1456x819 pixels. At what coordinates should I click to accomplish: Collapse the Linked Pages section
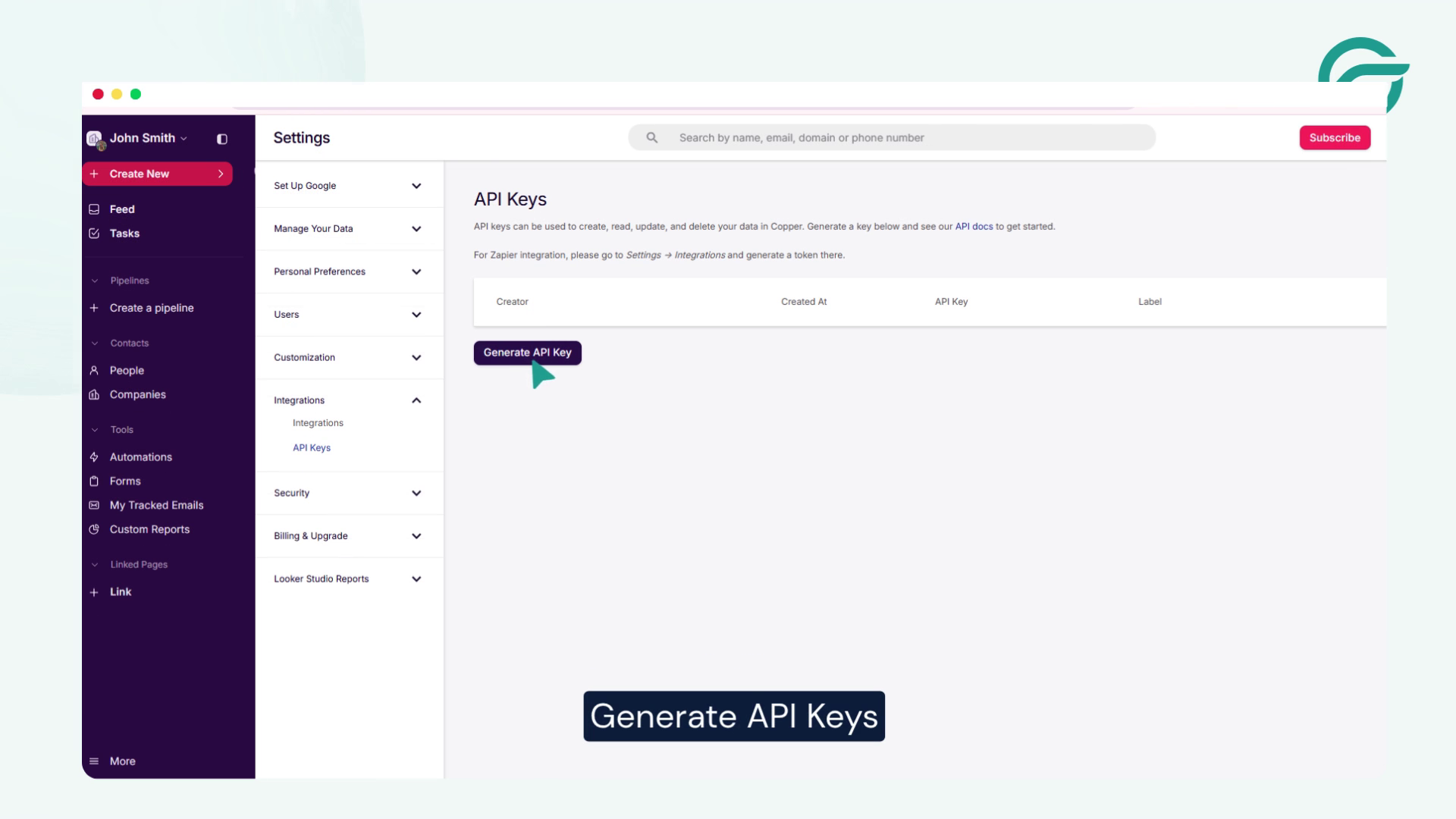[95, 565]
